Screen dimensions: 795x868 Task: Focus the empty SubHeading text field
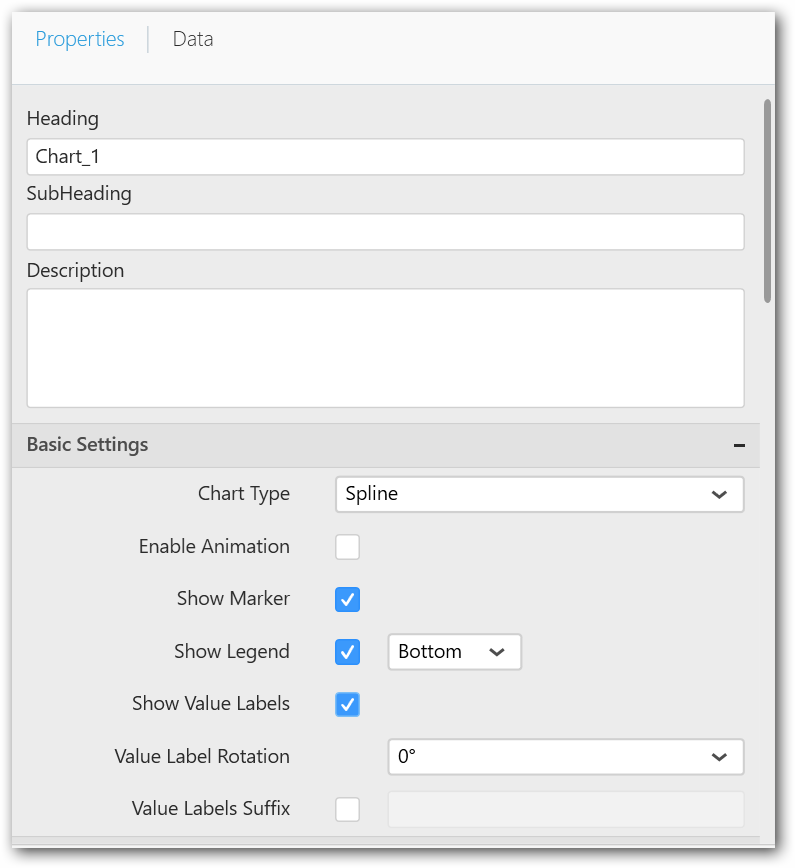385,232
